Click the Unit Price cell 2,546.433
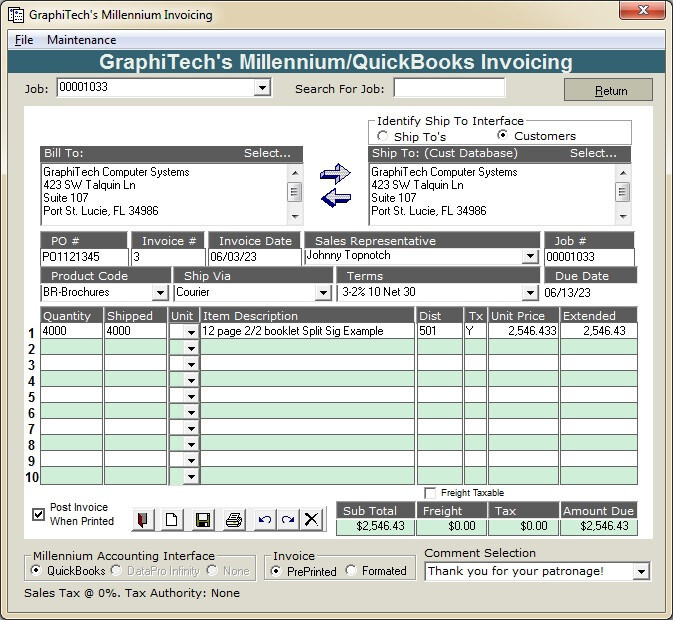Viewport: 673px width, 620px height. (523, 331)
